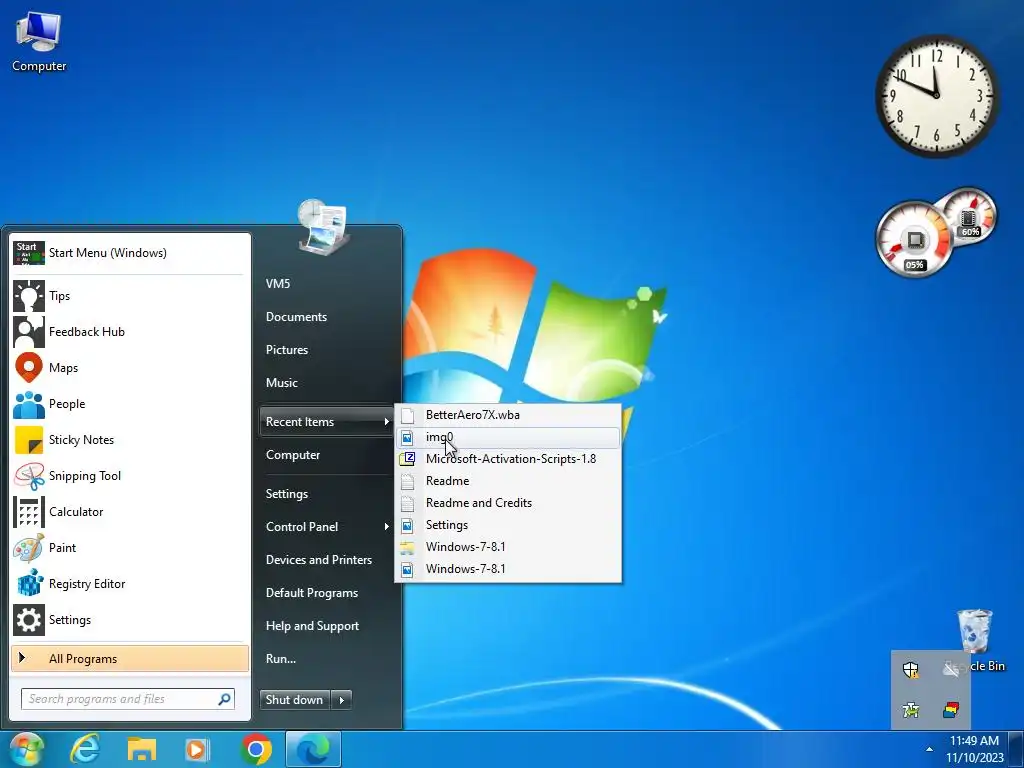Click the Windows Security shield tray icon
1024x768 pixels.
[910, 669]
